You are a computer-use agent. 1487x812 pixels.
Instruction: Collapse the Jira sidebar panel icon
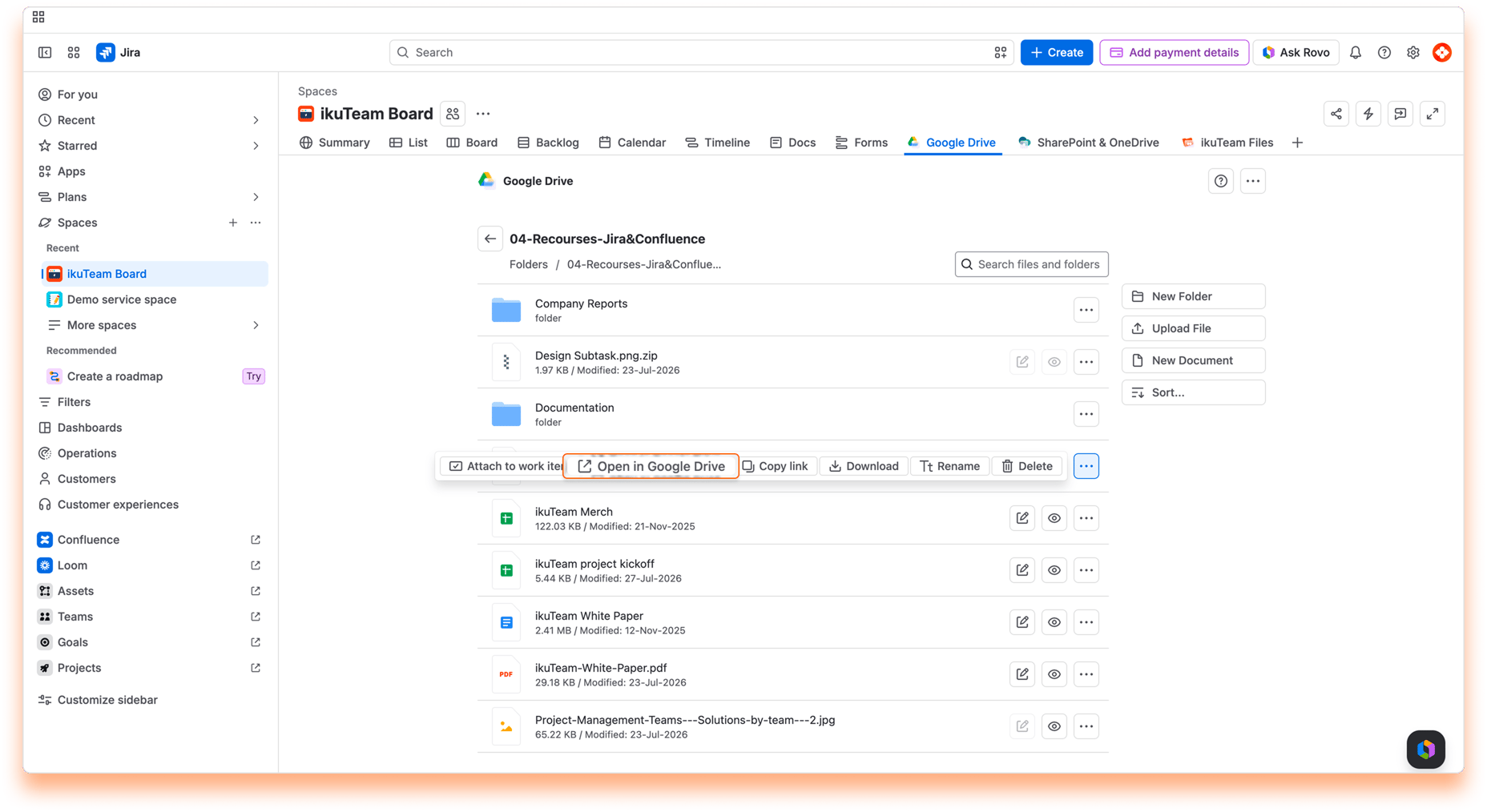[x=45, y=52]
